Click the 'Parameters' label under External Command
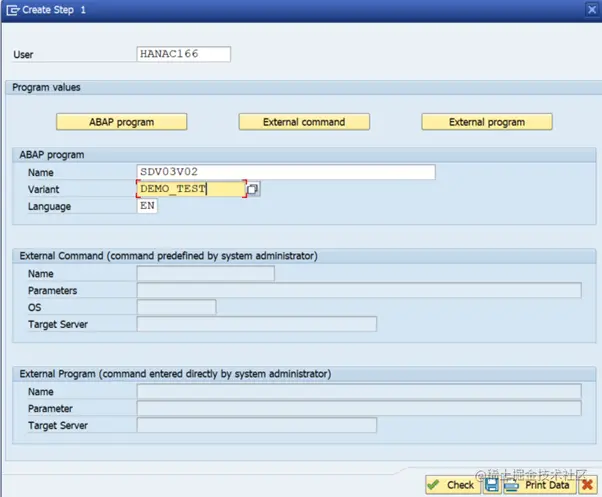 (53, 291)
